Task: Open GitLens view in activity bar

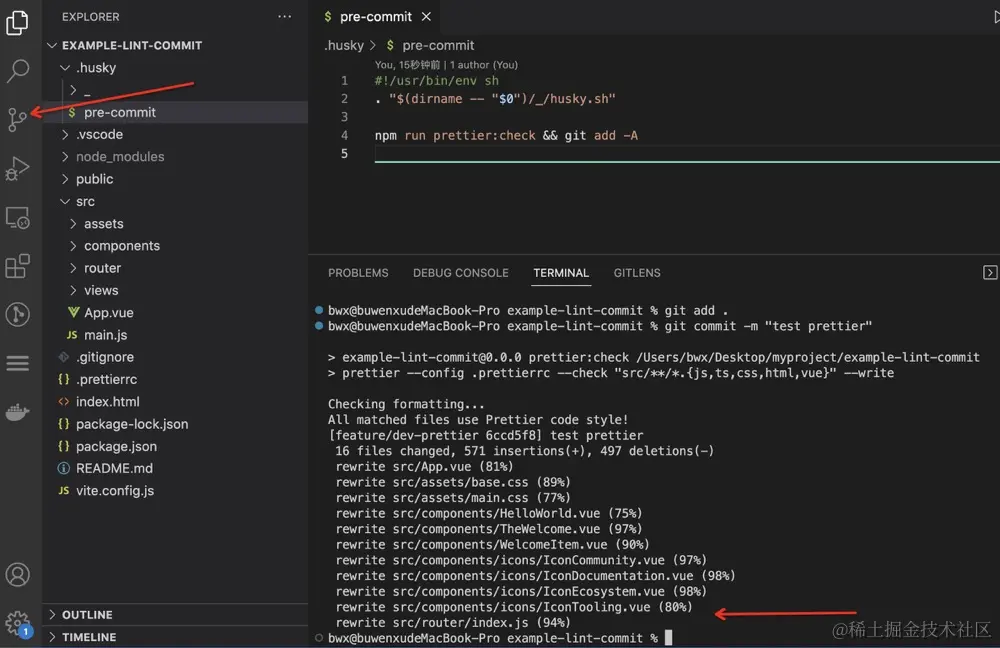Action: [x=17, y=314]
